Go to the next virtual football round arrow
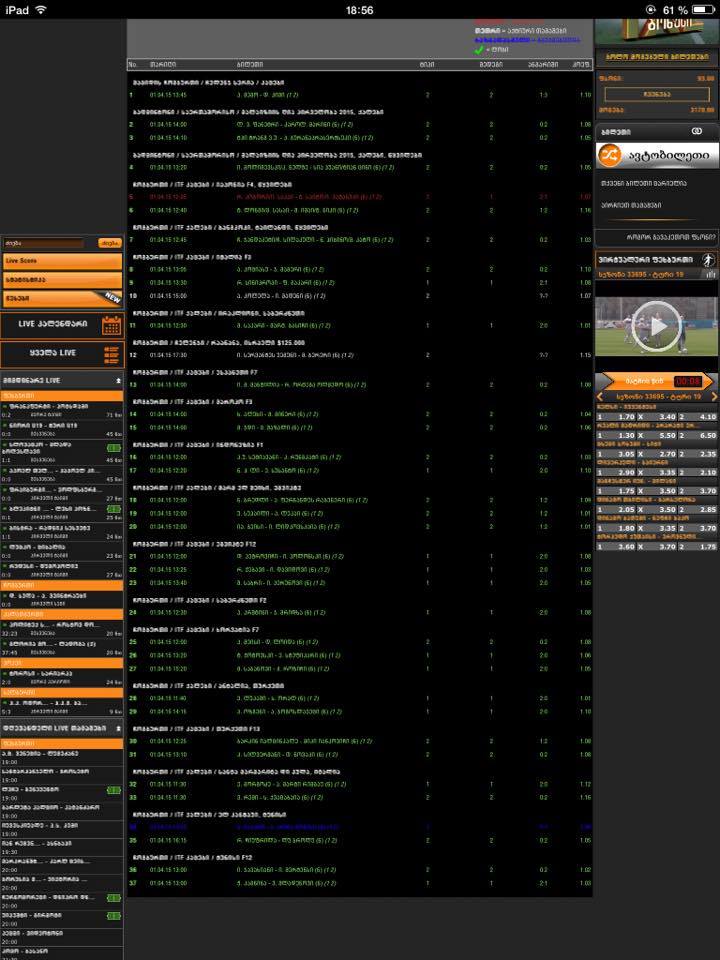Viewport: 720px width, 960px height. [x=714, y=397]
